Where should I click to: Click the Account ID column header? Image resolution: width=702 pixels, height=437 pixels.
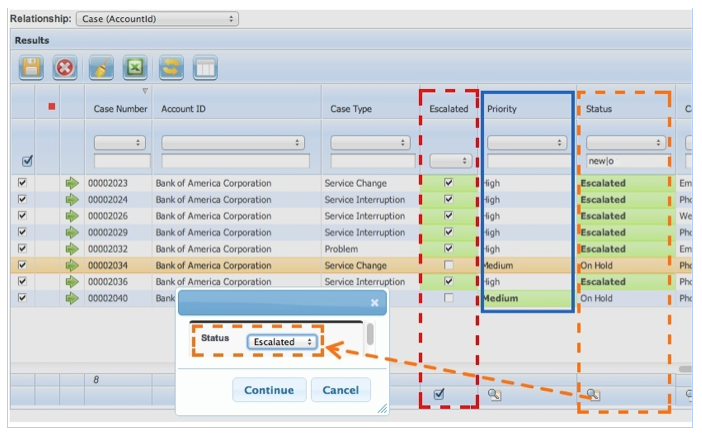[x=183, y=109]
